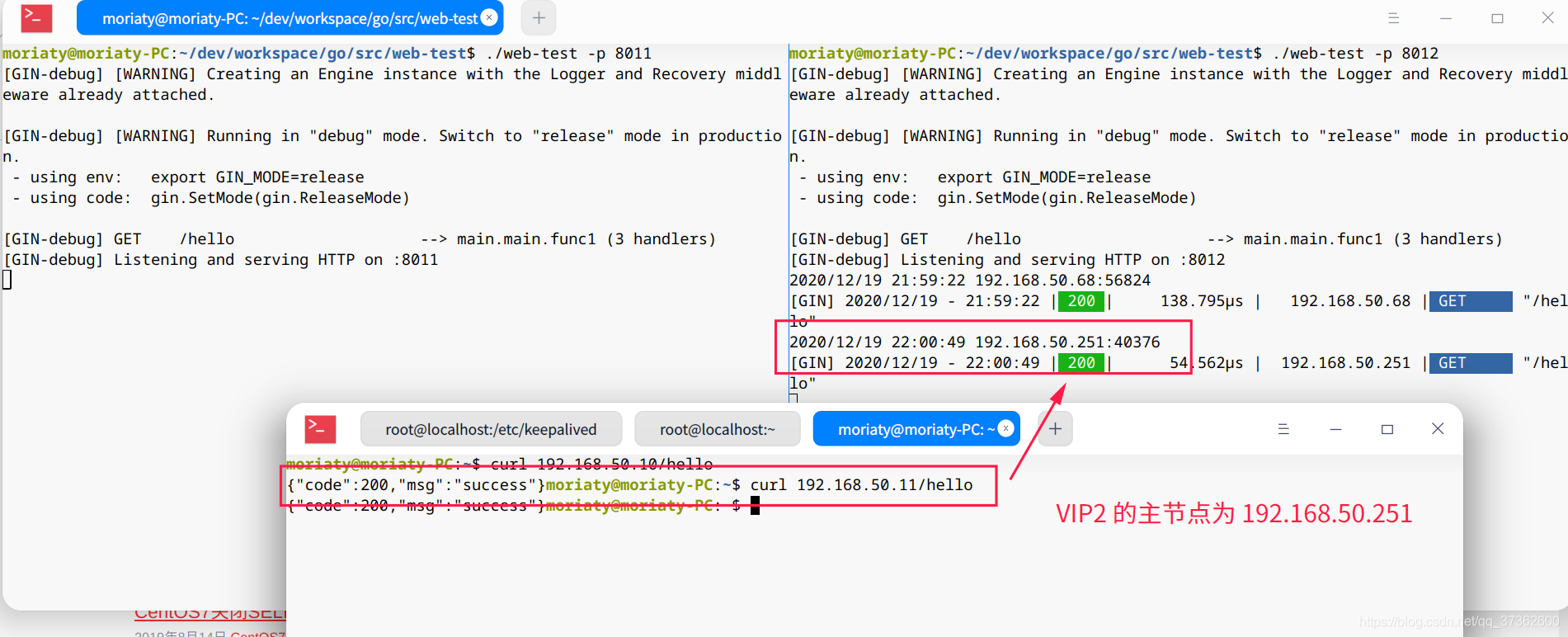Close the front terminal window
1568x637 pixels.
[x=1438, y=428]
